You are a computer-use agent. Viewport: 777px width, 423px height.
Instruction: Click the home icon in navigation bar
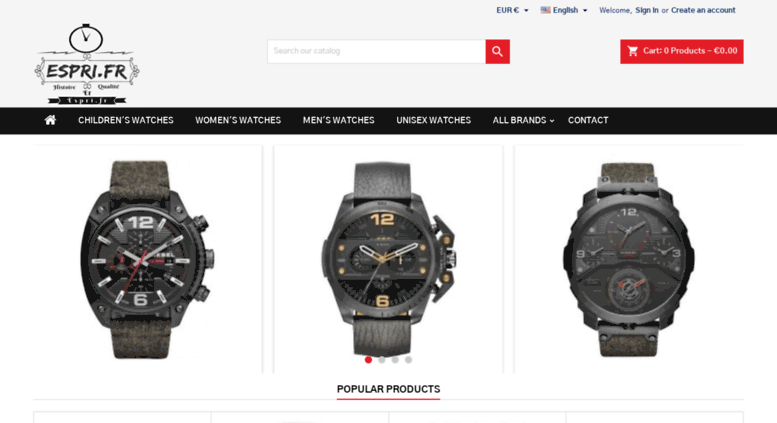click(50, 120)
